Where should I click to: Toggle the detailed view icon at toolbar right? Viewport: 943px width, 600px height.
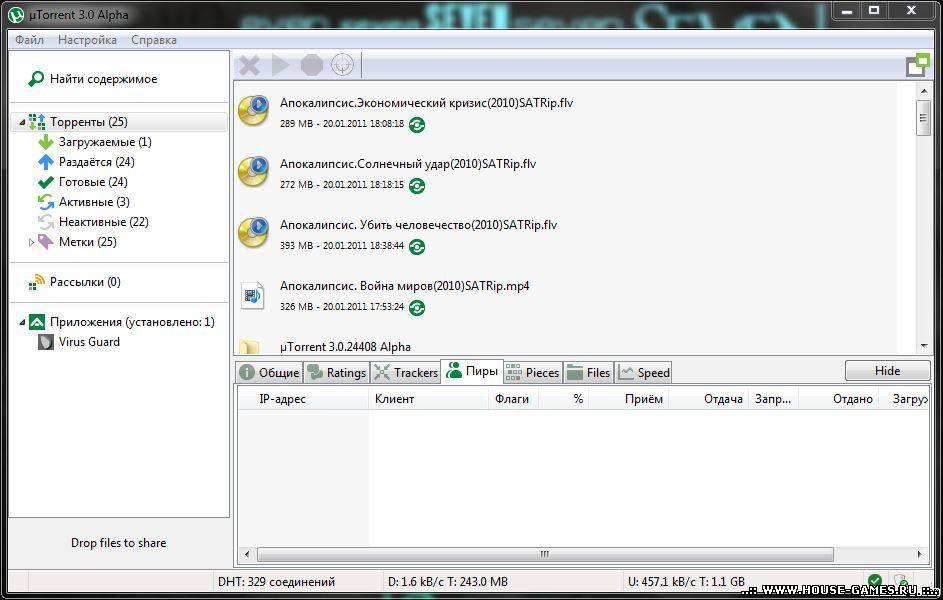tap(918, 65)
